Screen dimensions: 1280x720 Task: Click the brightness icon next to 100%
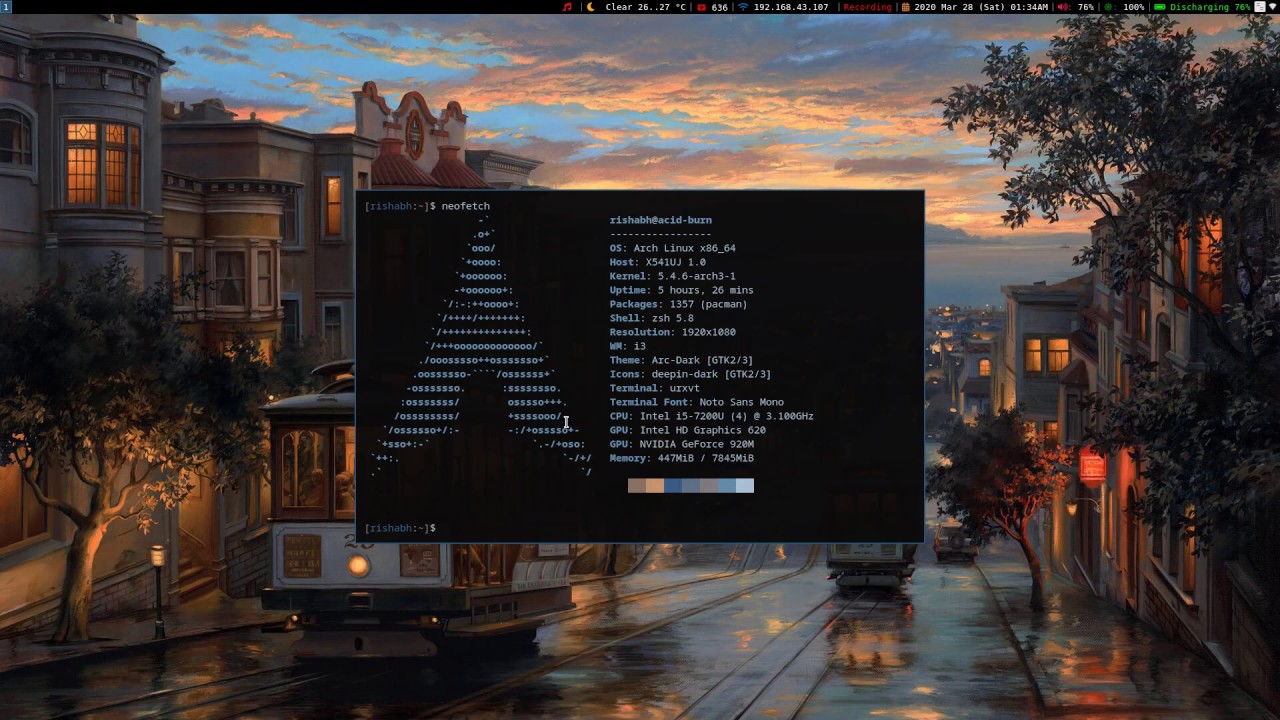tap(1109, 7)
